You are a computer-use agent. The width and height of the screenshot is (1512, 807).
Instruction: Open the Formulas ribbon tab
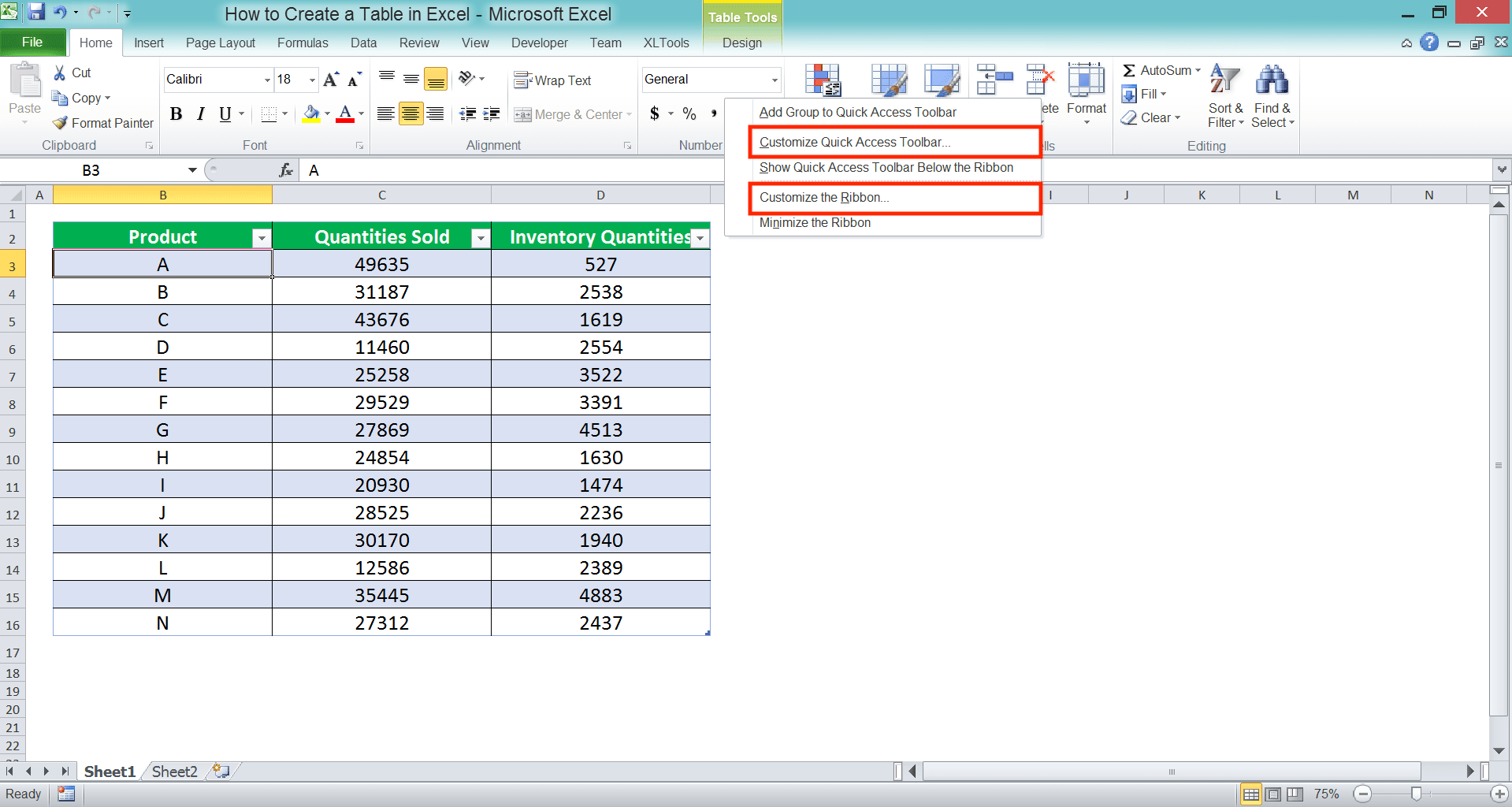[x=303, y=43]
